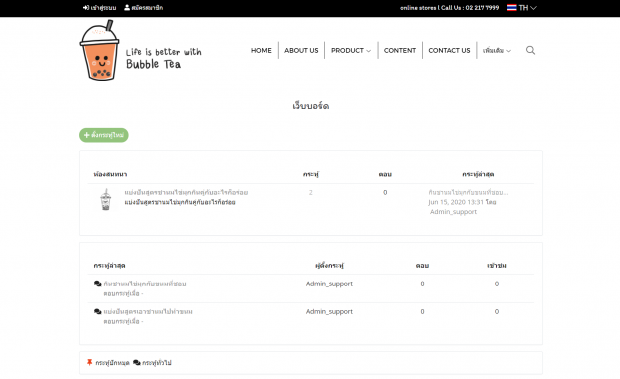620x379 pixels.
Task: Click the forum room drink thumbnail
Action: 106,199
